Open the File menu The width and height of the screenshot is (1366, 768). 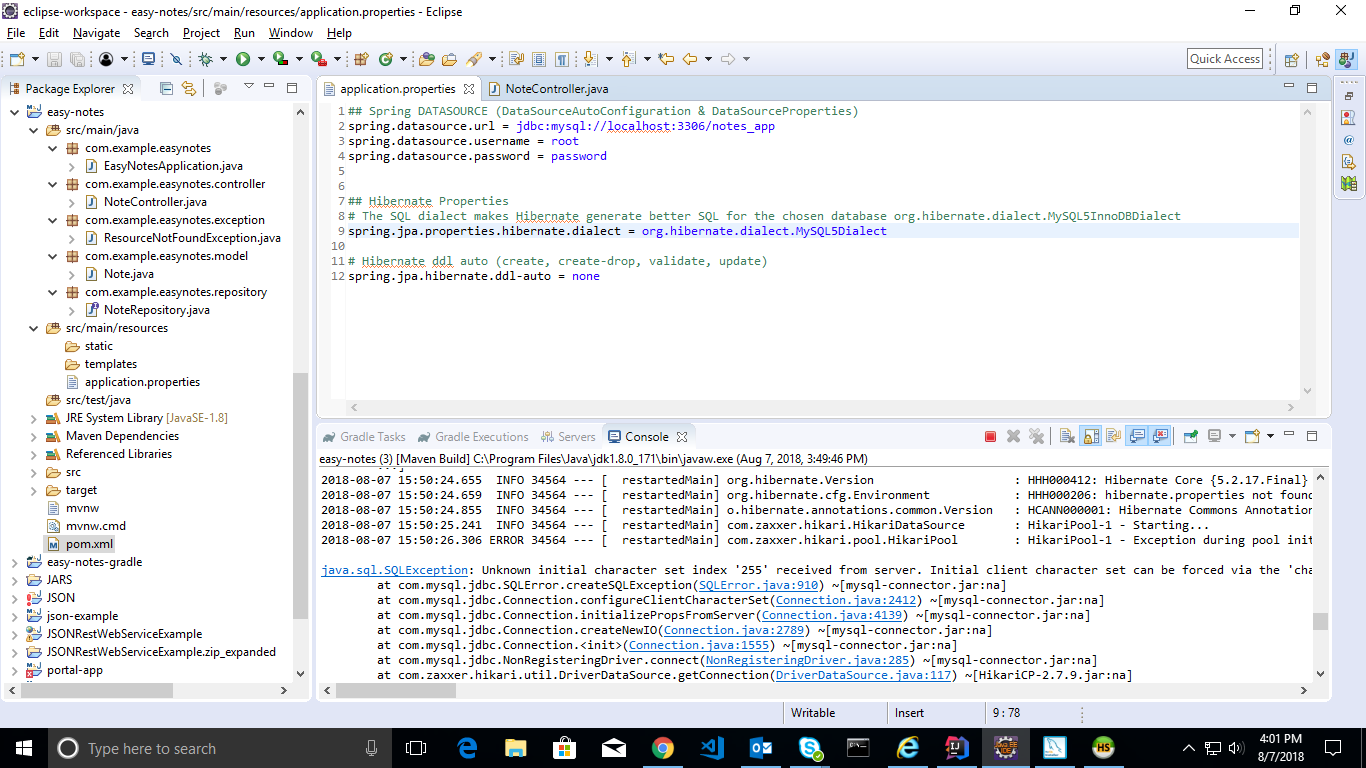click(15, 32)
